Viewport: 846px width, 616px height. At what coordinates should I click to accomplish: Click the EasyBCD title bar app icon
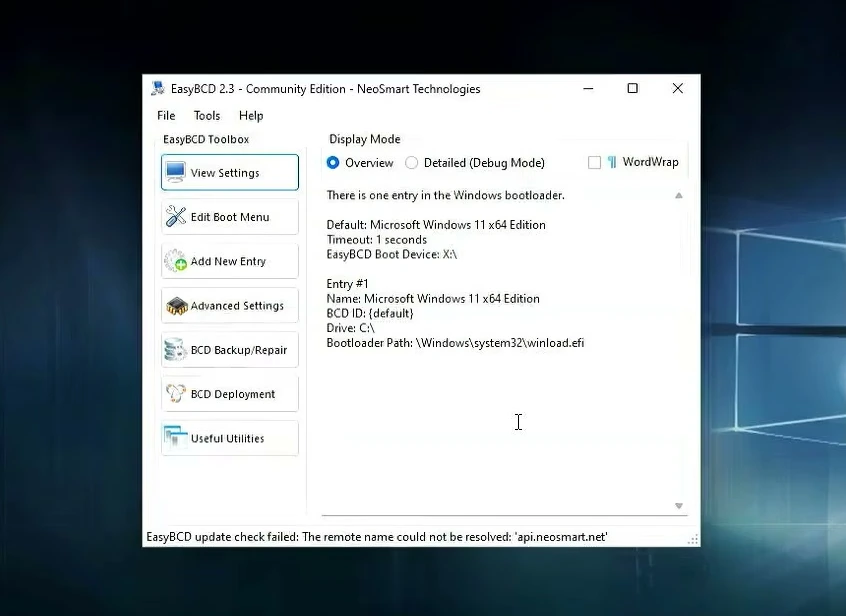click(158, 88)
